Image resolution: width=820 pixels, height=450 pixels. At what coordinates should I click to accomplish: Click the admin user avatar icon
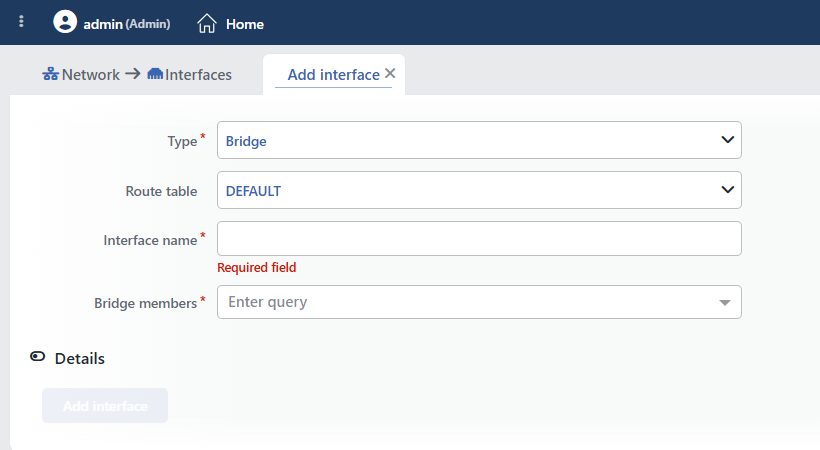pyautogui.click(x=65, y=21)
